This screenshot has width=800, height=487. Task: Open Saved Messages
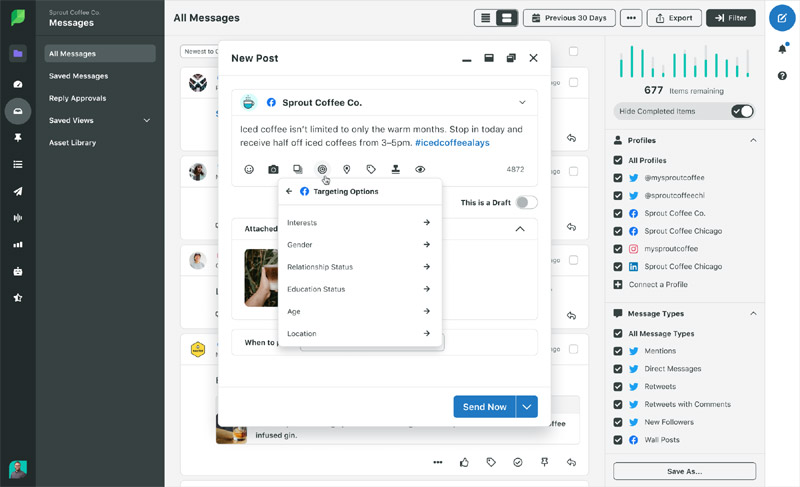tap(79, 76)
